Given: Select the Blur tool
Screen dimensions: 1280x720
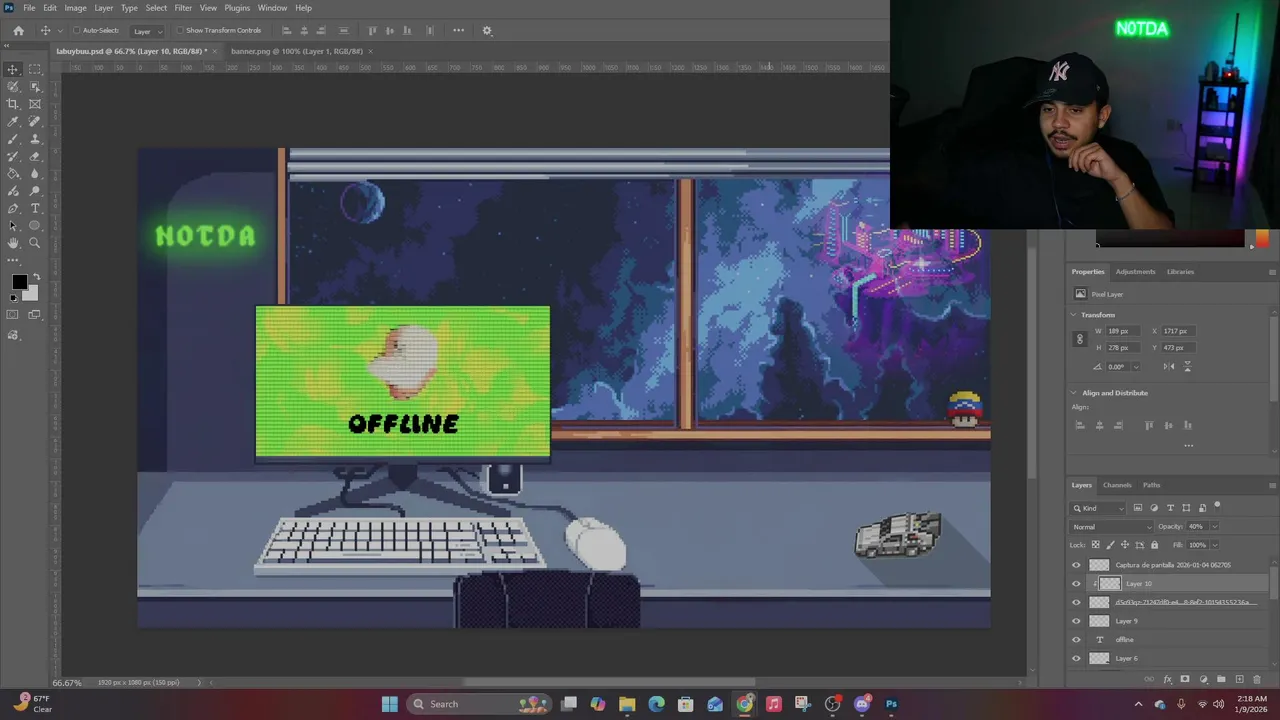Looking at the screenshot, I should click(x=35, y=174).
